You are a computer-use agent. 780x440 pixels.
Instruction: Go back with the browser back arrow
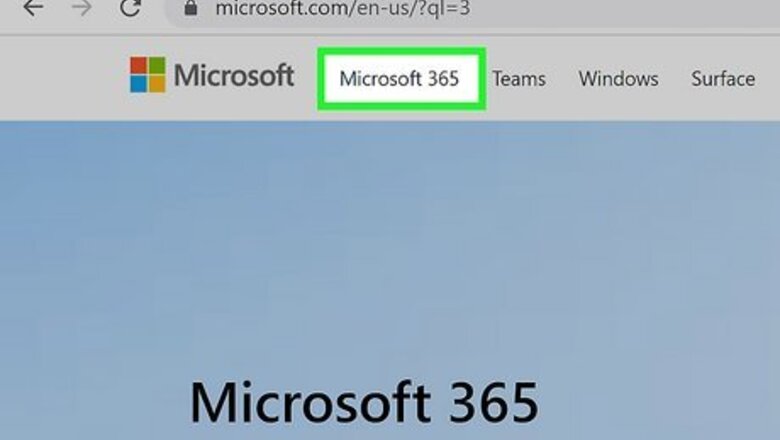[x=33, y=7]
